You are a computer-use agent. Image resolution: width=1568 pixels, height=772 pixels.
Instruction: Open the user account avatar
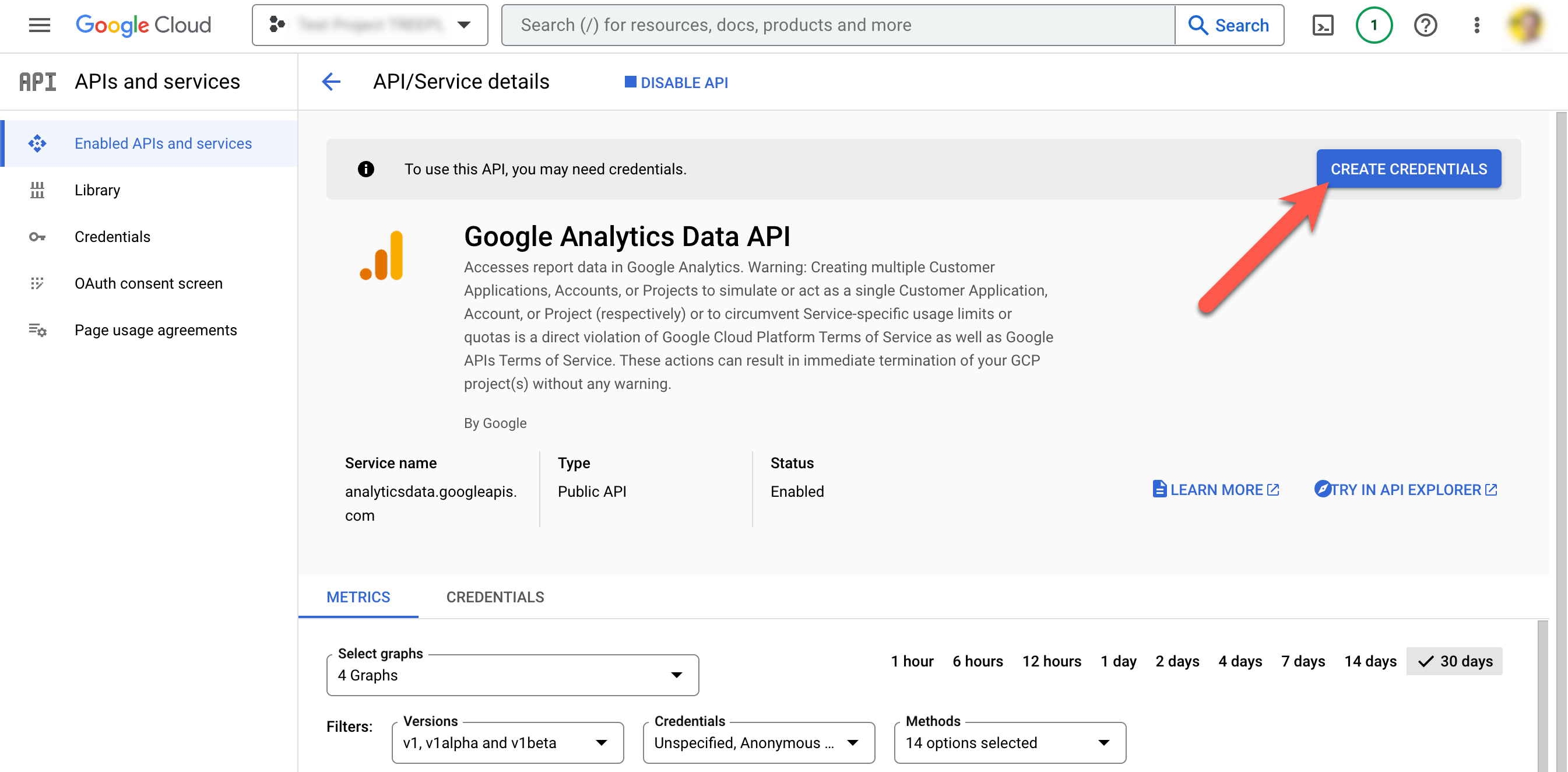coord(1526,25)
